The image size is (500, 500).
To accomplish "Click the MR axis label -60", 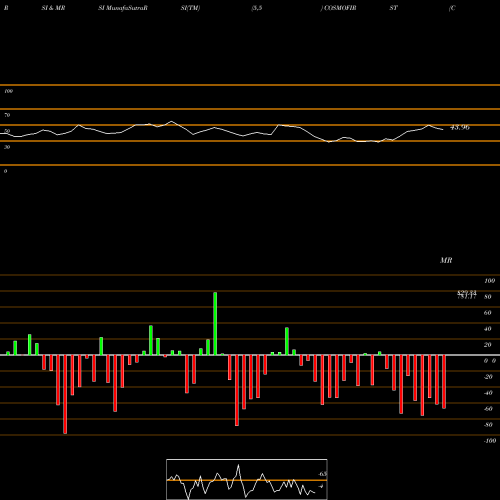I will [x=488, y=409].
